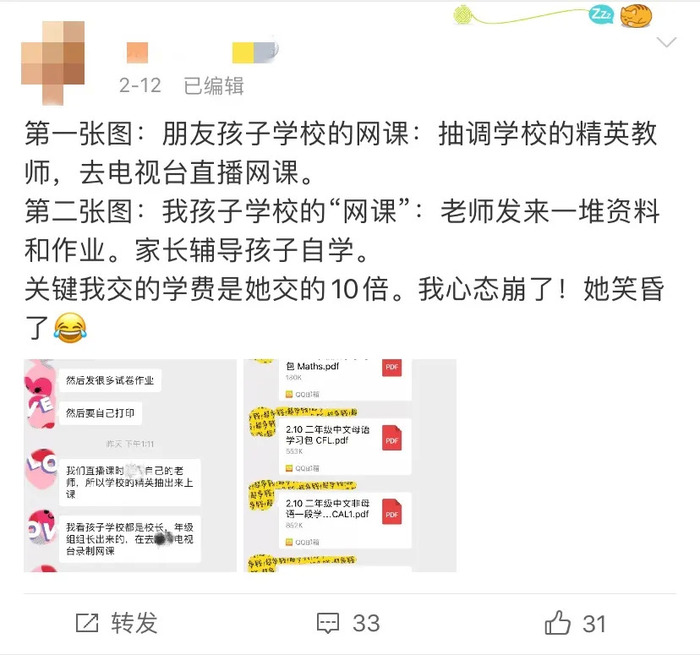Click the Zzz sleep bubble icon
The image size is (700, 655).
tap(600, 15)
